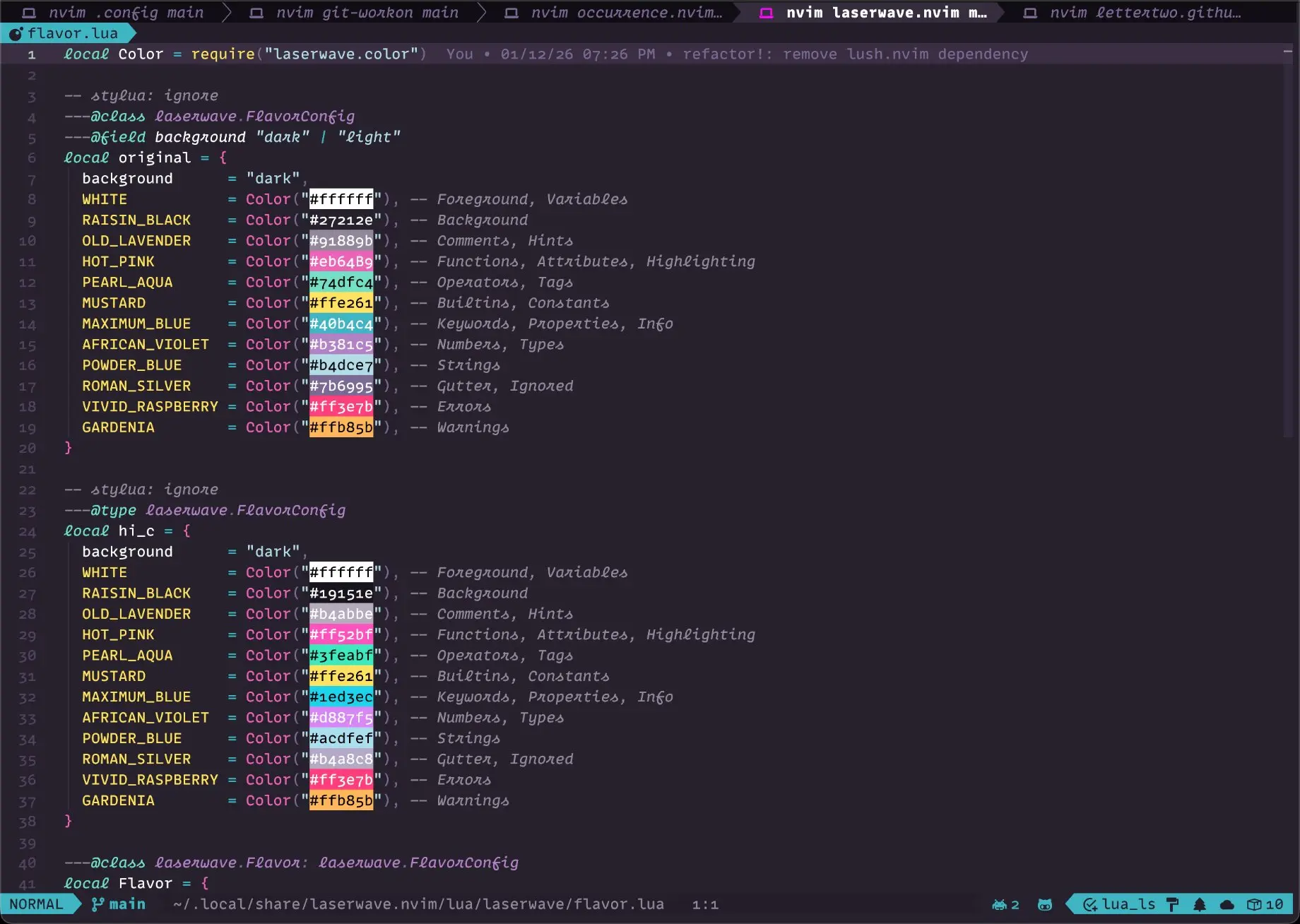Click the #eb64B9 hot pink swatch
This screenshot has height=924, width=1300.
341,261
